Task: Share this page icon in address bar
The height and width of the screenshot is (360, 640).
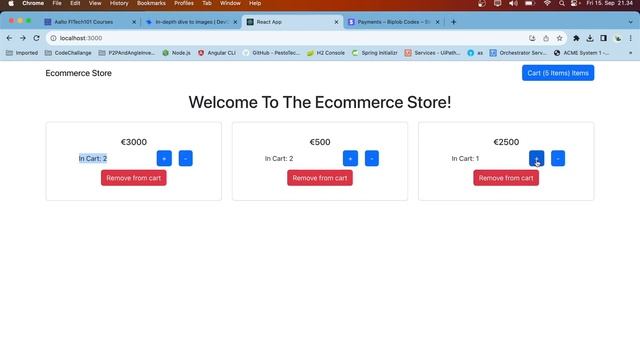Action: (546, 38)
